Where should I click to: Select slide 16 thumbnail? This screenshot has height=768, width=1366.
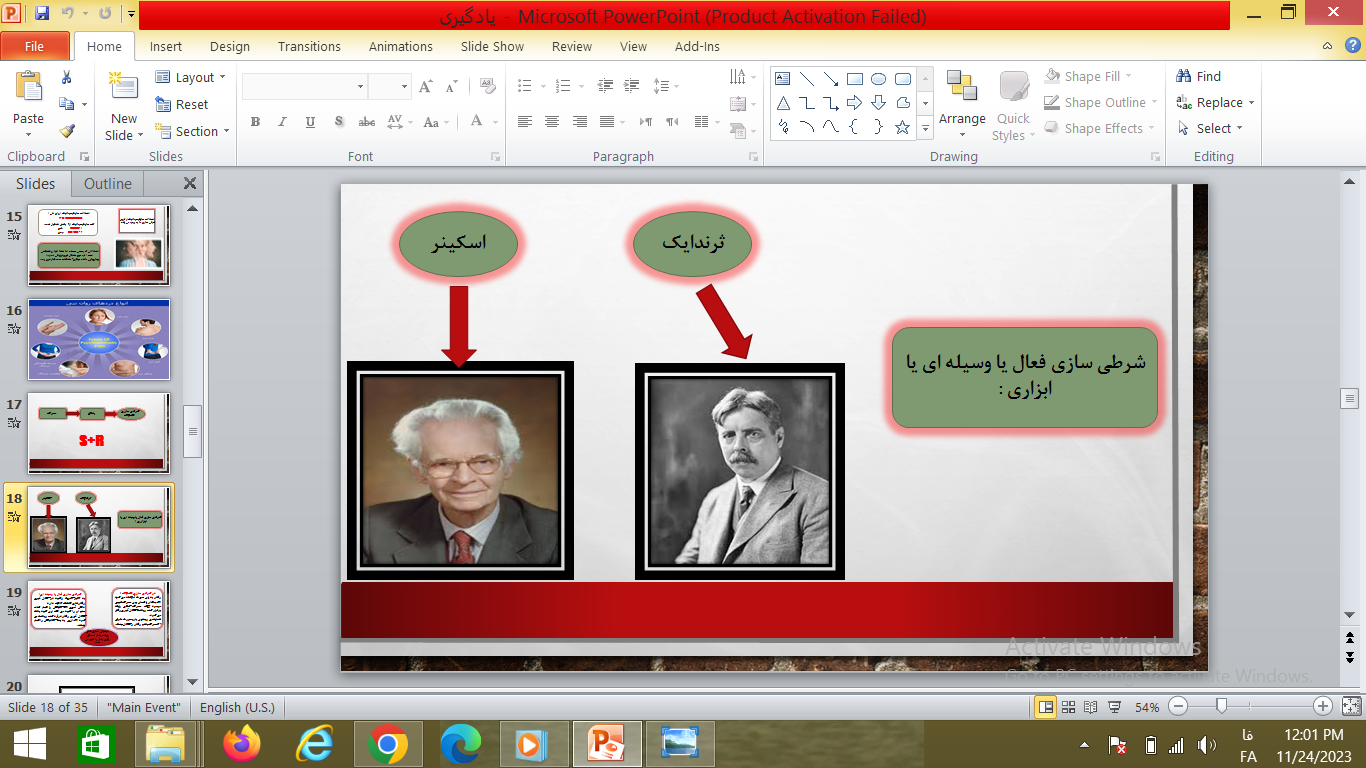(99, 339)
